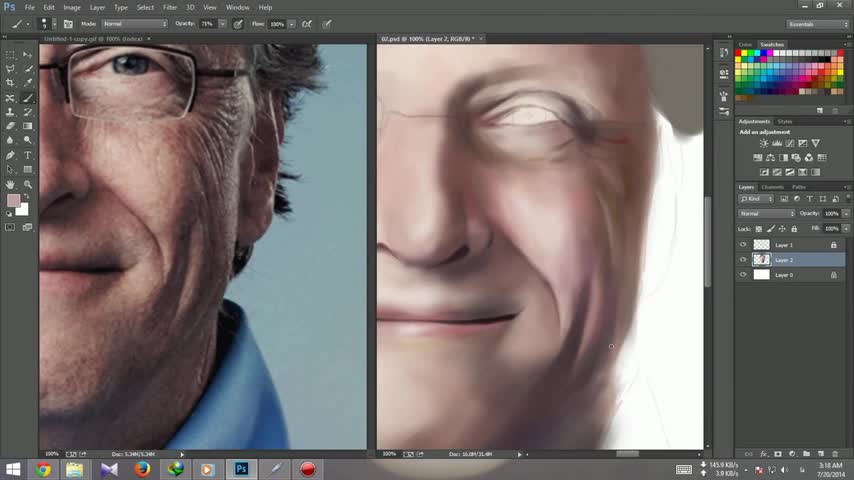Switch to the Channels tab

point(772,187)
